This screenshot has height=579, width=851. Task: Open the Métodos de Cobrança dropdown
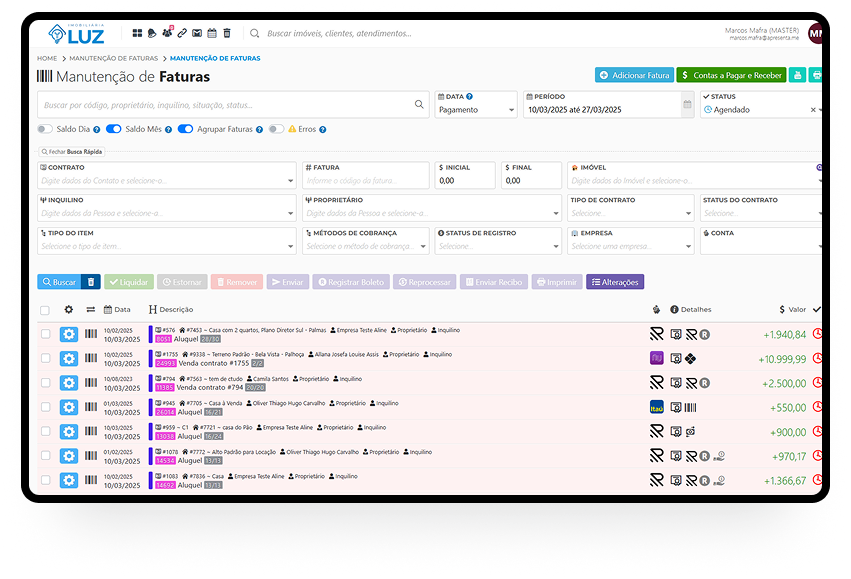(x=366, y=241)
